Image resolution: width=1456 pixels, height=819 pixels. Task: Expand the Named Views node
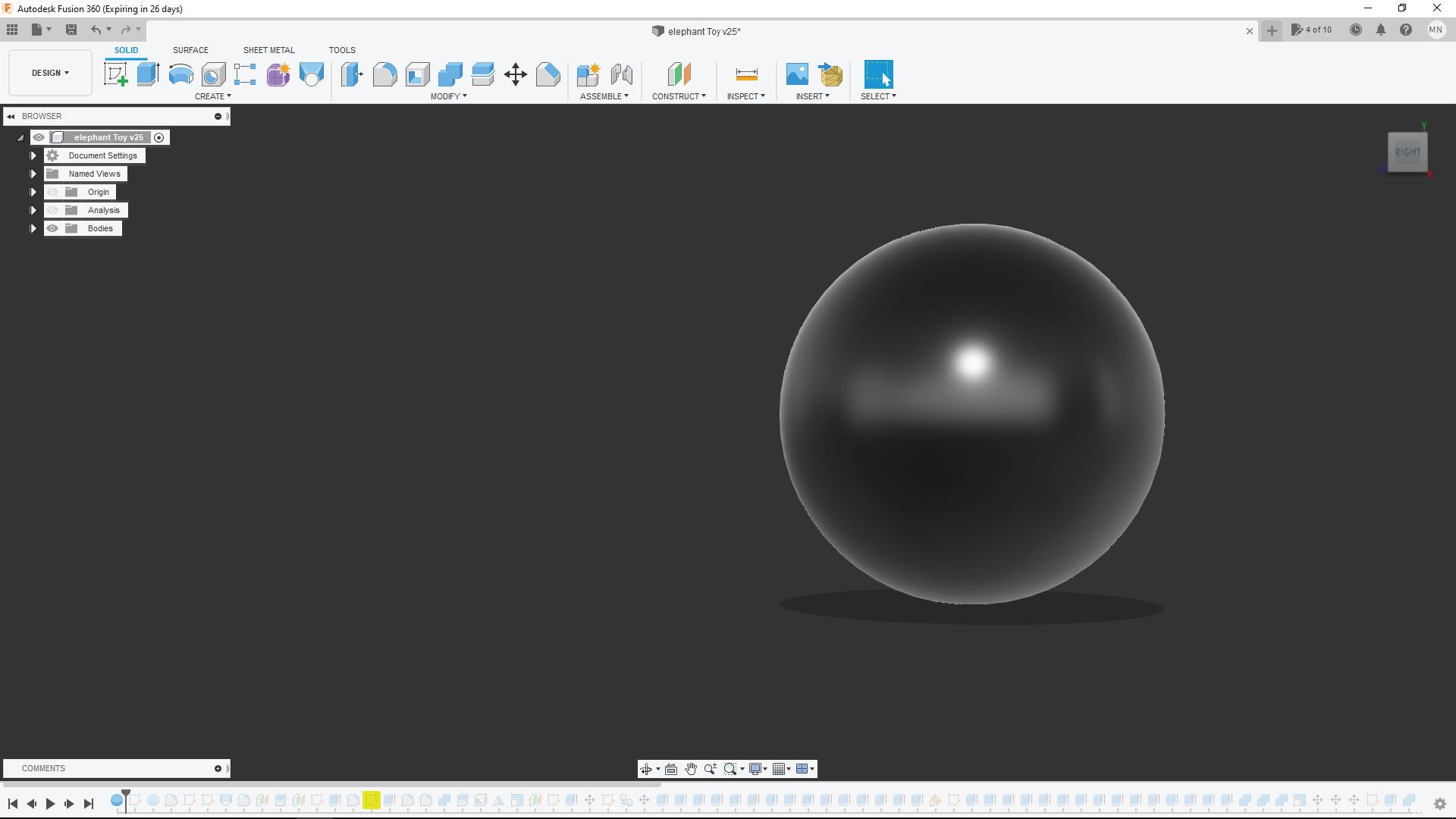tap(33, 174)
